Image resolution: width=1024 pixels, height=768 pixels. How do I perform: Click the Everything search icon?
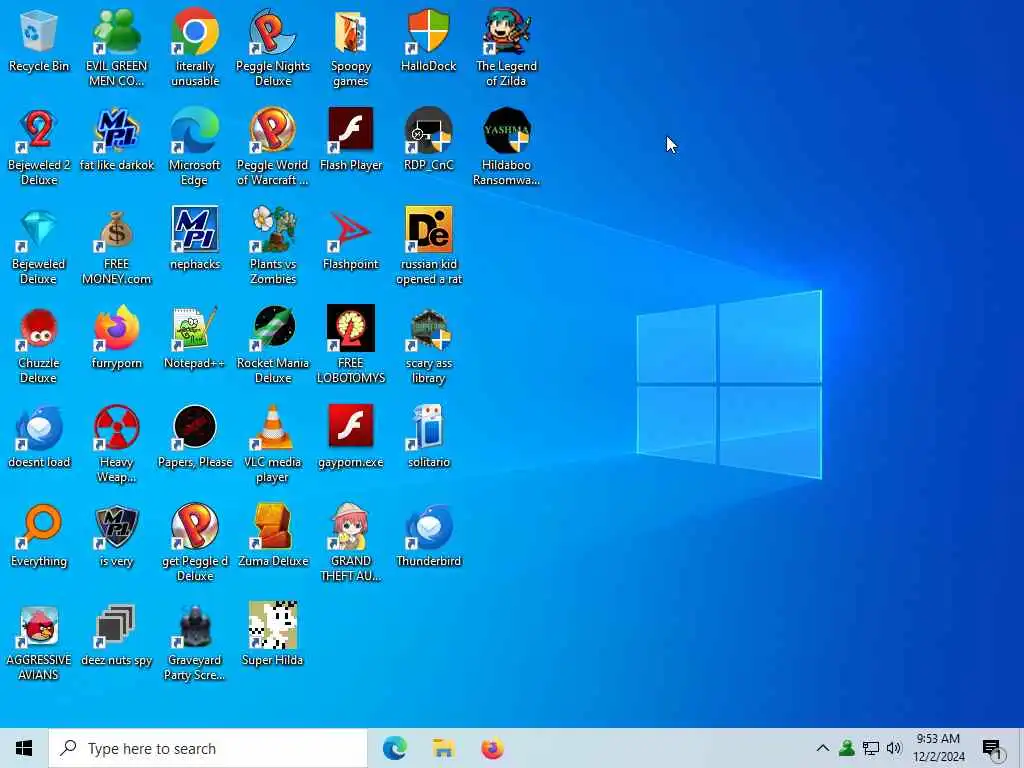tap(39, 535)
